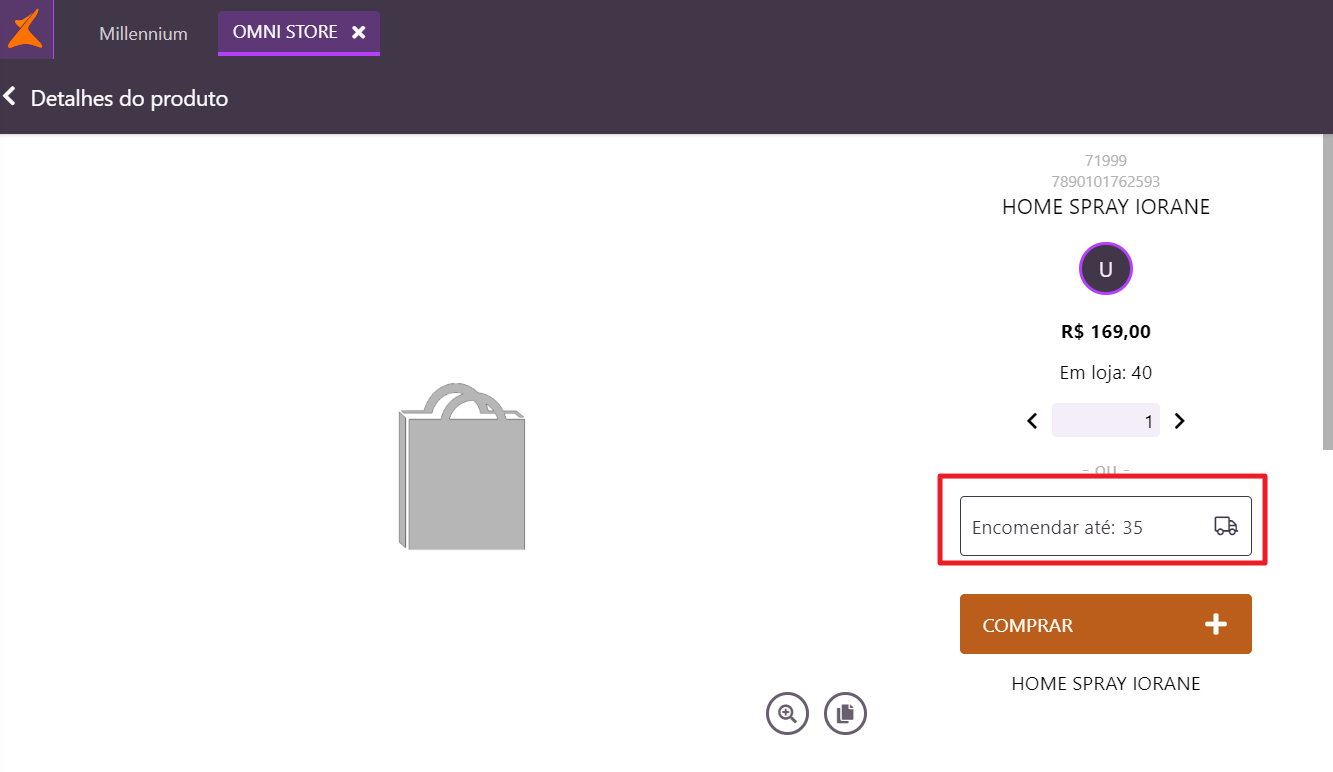Click the copy documents icon below image
The image size is (1333, 772).
845,714
